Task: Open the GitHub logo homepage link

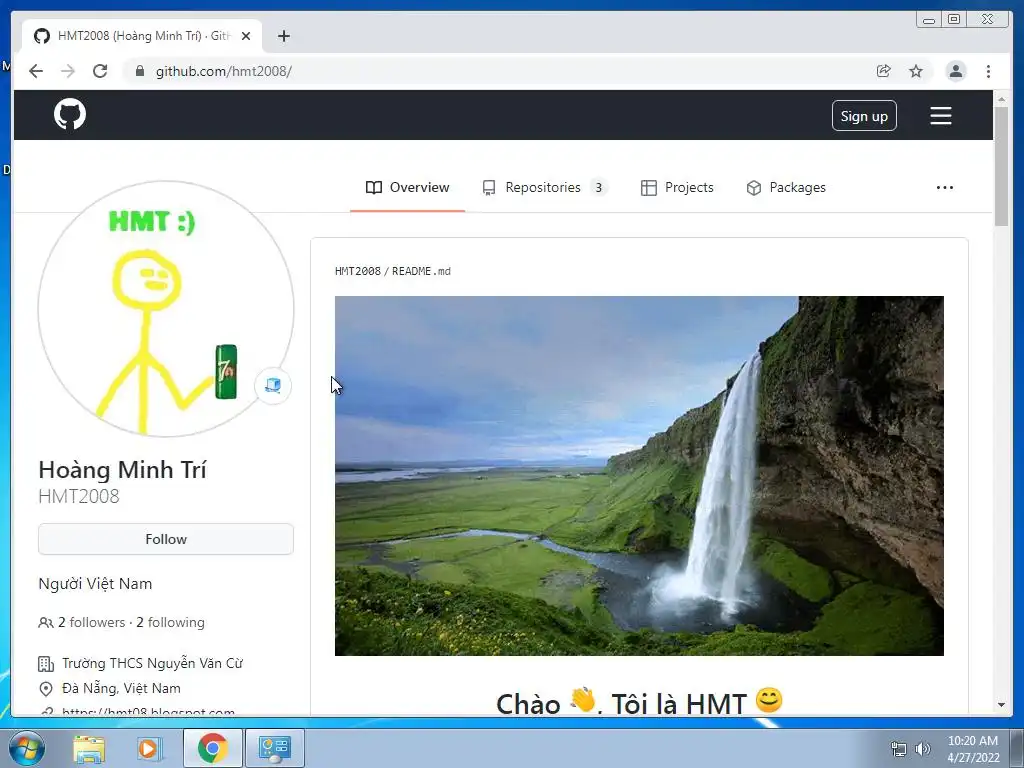Action: click(70, 114)
